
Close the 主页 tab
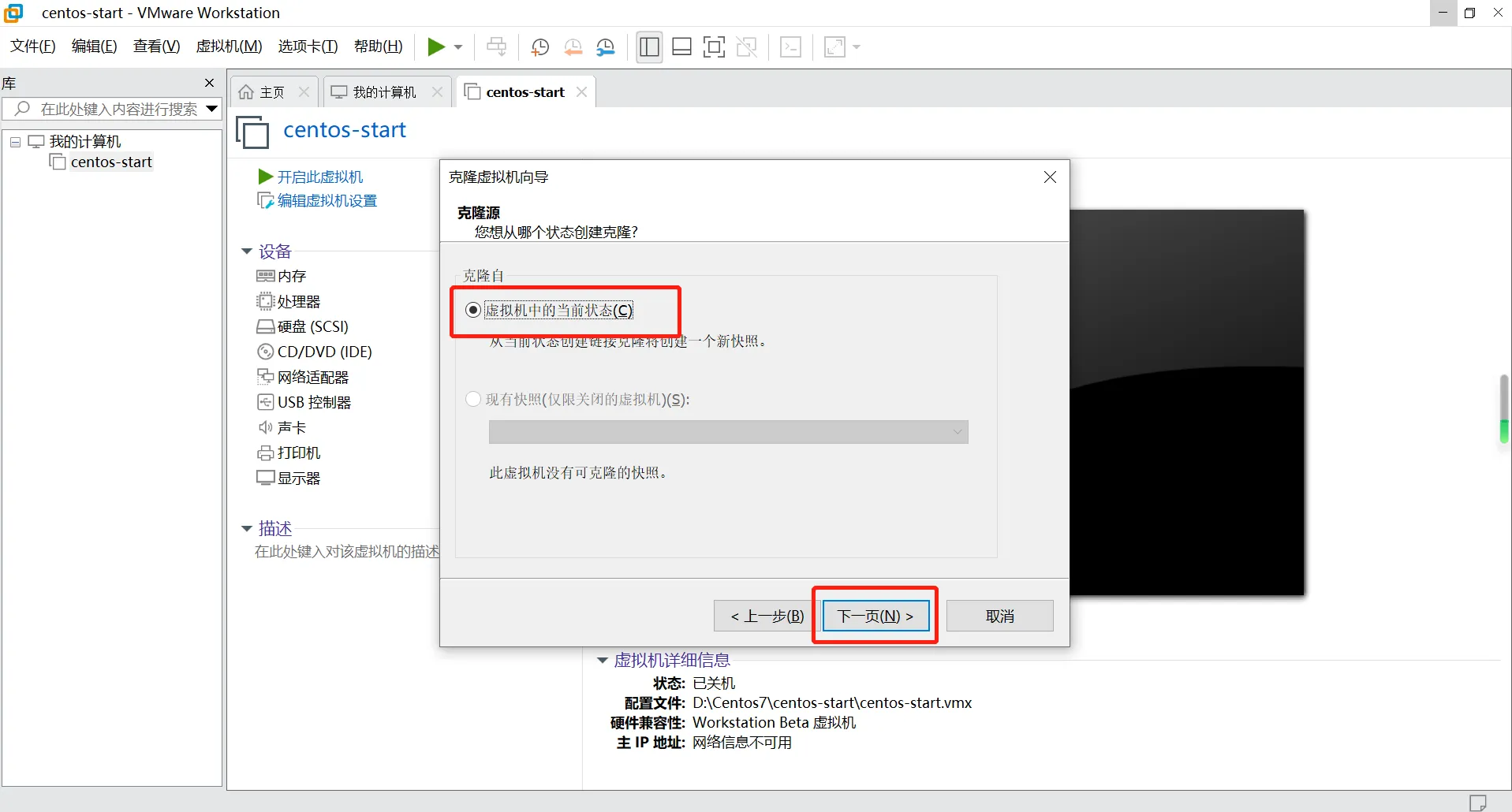(304, 92)
